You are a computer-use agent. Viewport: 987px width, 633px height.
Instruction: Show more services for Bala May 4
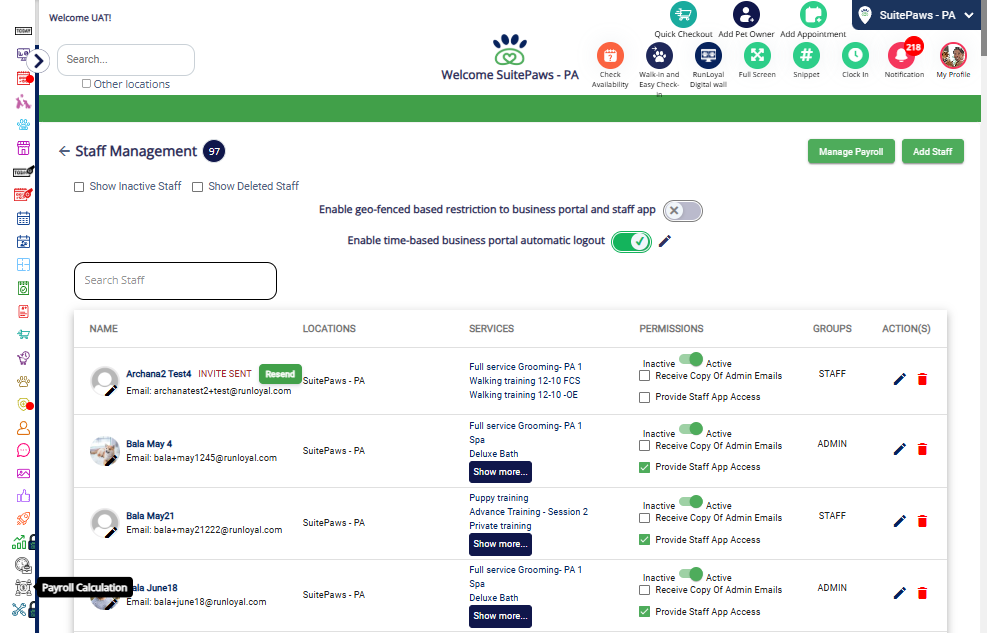click(x=500, y=472)
